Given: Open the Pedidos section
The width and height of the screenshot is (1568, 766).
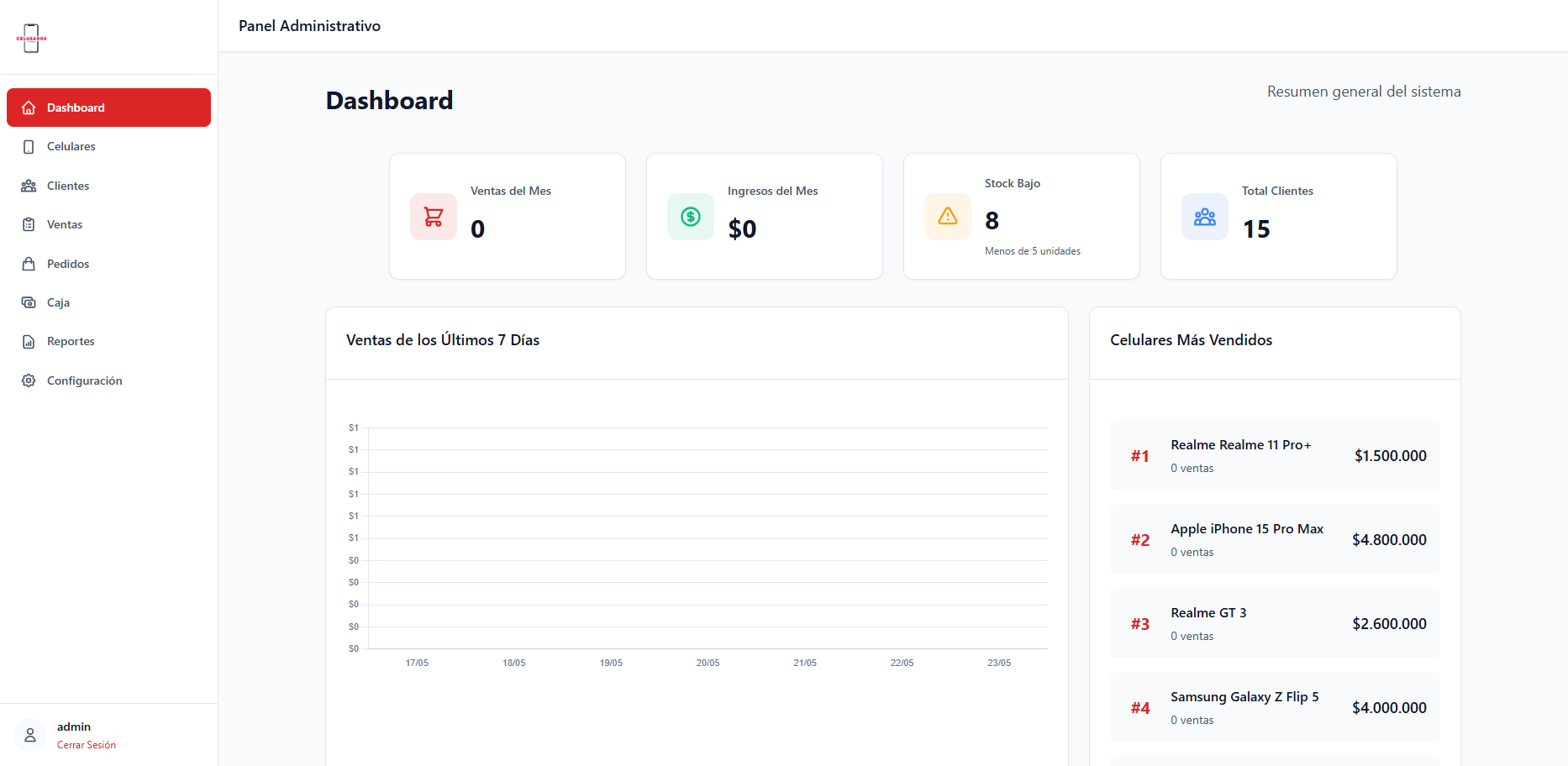Looking at the screenshot, I should 108,264.
